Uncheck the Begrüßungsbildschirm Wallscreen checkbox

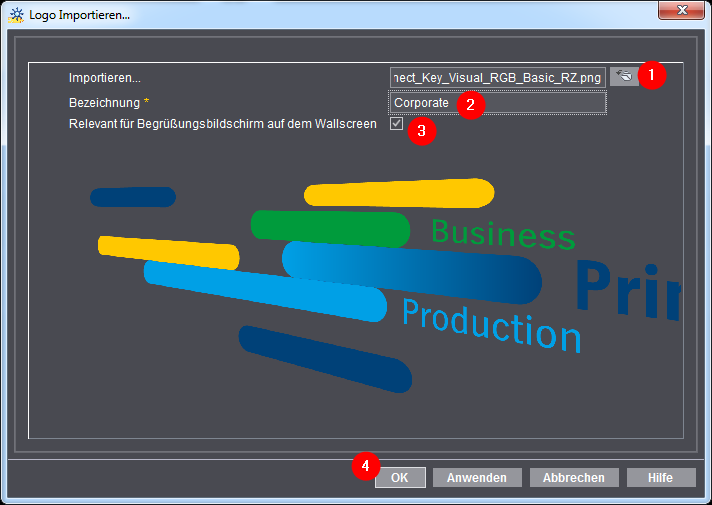click(x=397, y=124)
